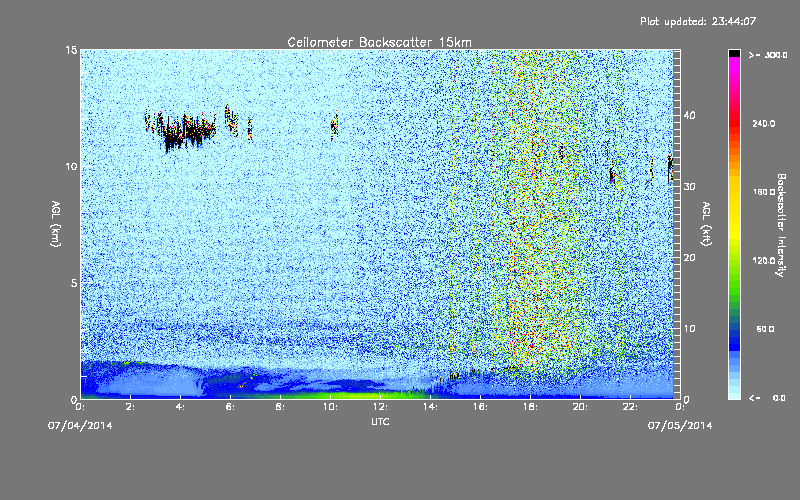800x500 pixels.
Task: Click the 'Ceilometer Backscatter 15km' plot title
Action: 379,42
